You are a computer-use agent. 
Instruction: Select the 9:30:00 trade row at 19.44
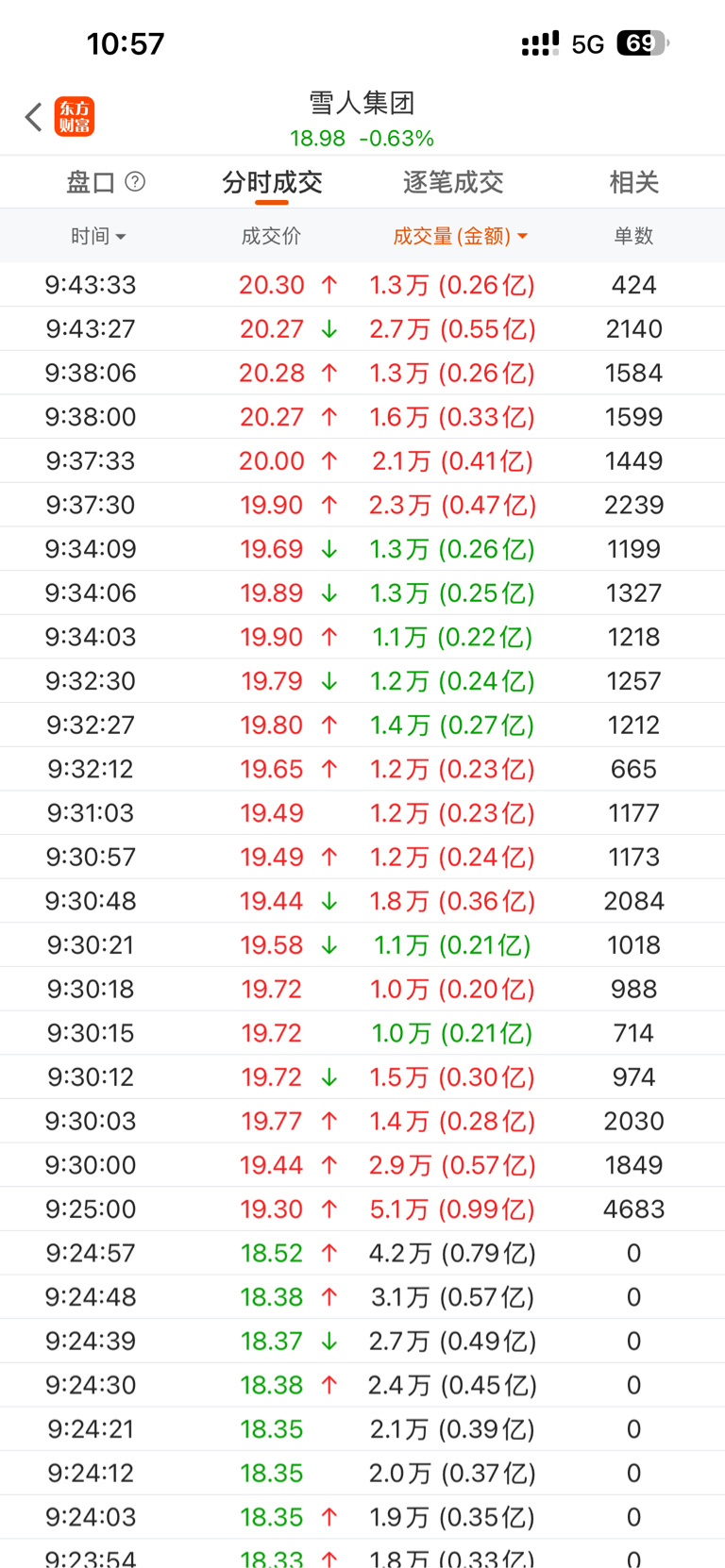click(362, 1165)
